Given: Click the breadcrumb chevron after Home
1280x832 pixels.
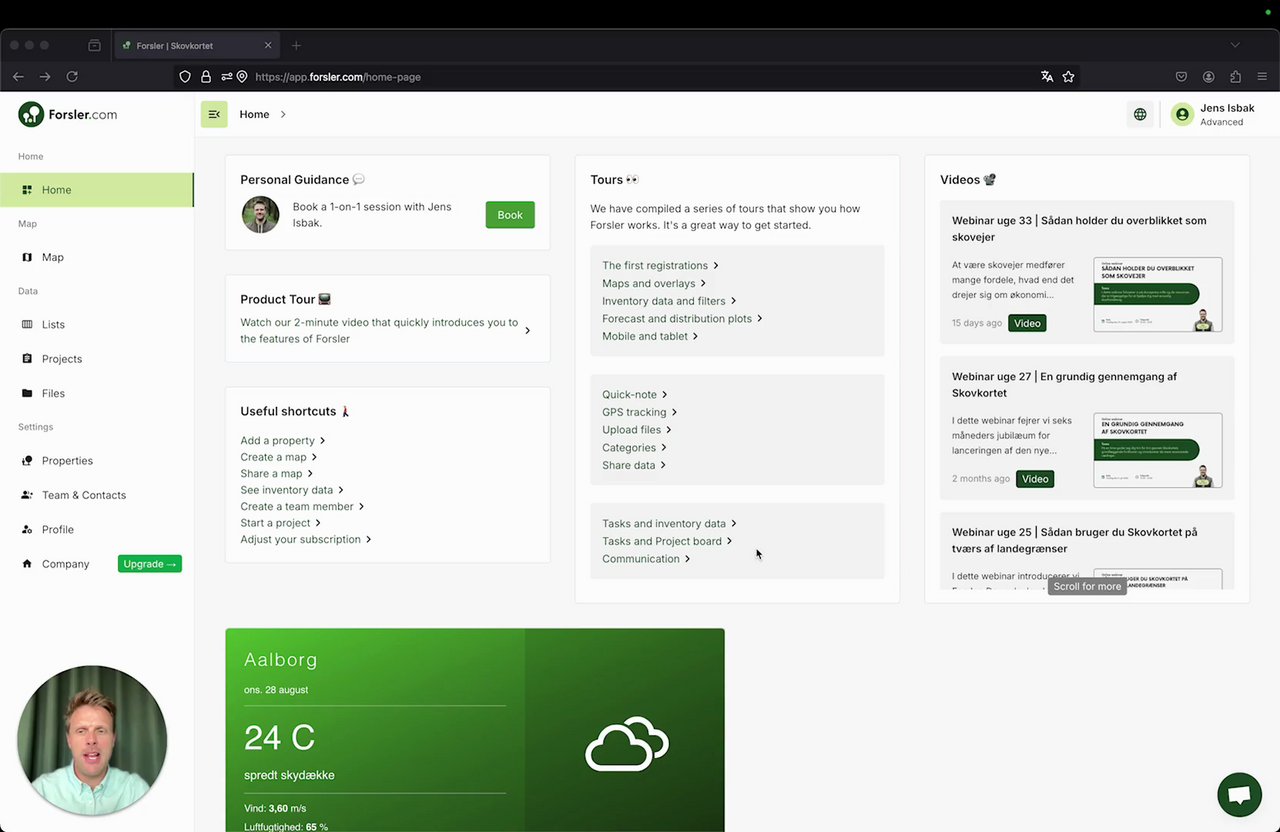Looking at the screenshot, I should (283, 114).
